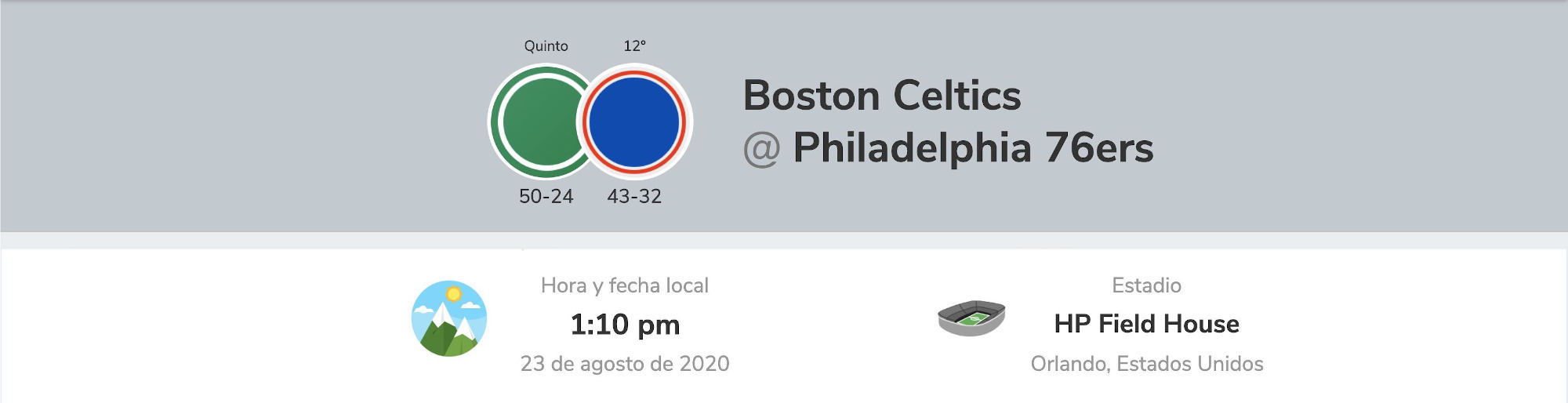Open the HP Field House venue name
1568x403 pixels.
click(x=1146, y=324)
